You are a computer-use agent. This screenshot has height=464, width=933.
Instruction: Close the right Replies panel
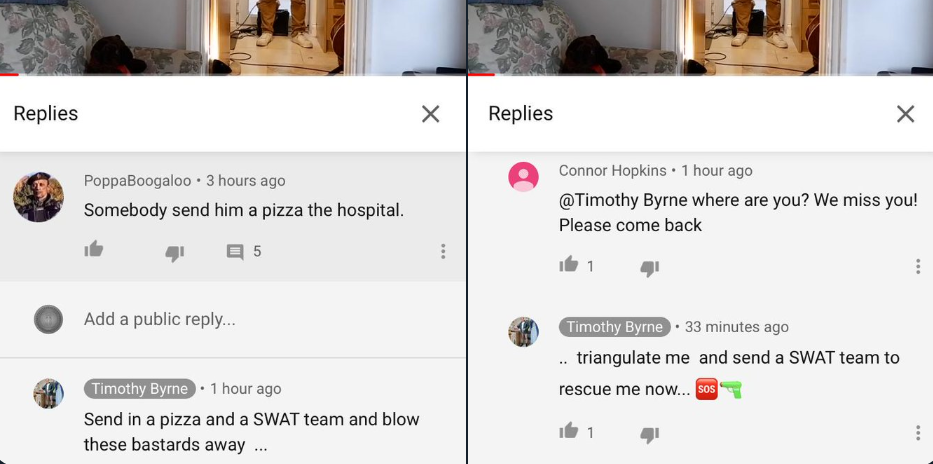(905, 114)
